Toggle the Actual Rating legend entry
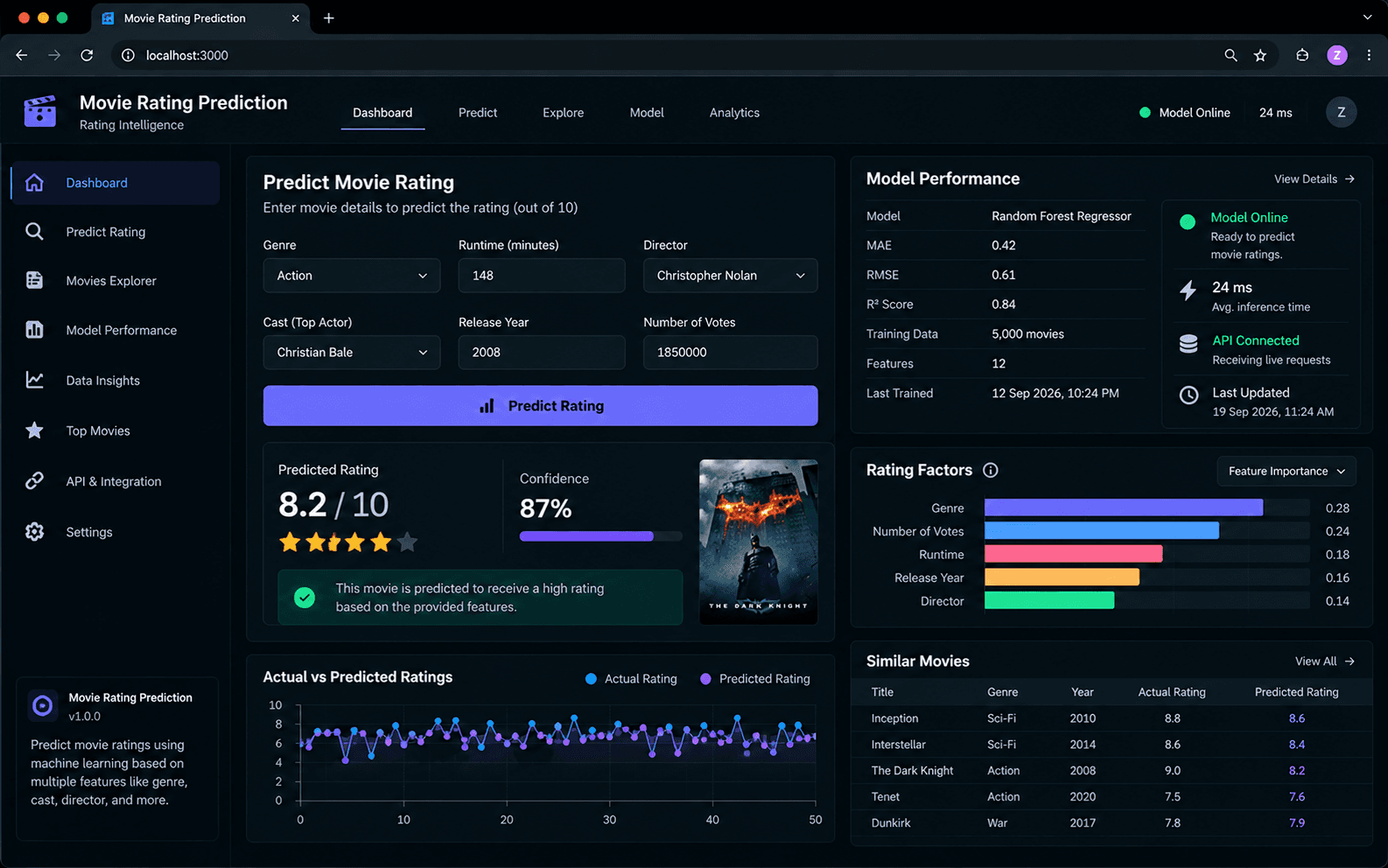1388x868 pixels. (x=631, y=679)
